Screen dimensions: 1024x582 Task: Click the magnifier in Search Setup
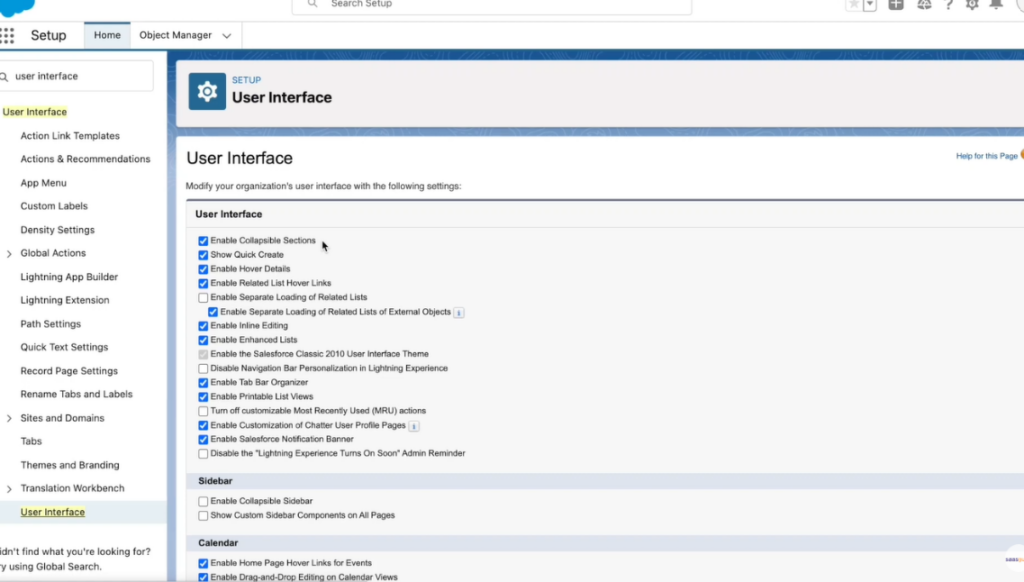(312, 4)
